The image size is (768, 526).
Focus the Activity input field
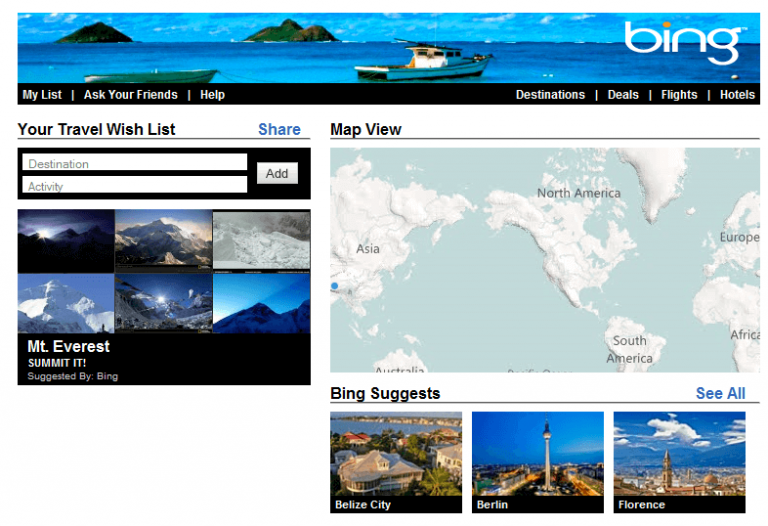point(135,185)
